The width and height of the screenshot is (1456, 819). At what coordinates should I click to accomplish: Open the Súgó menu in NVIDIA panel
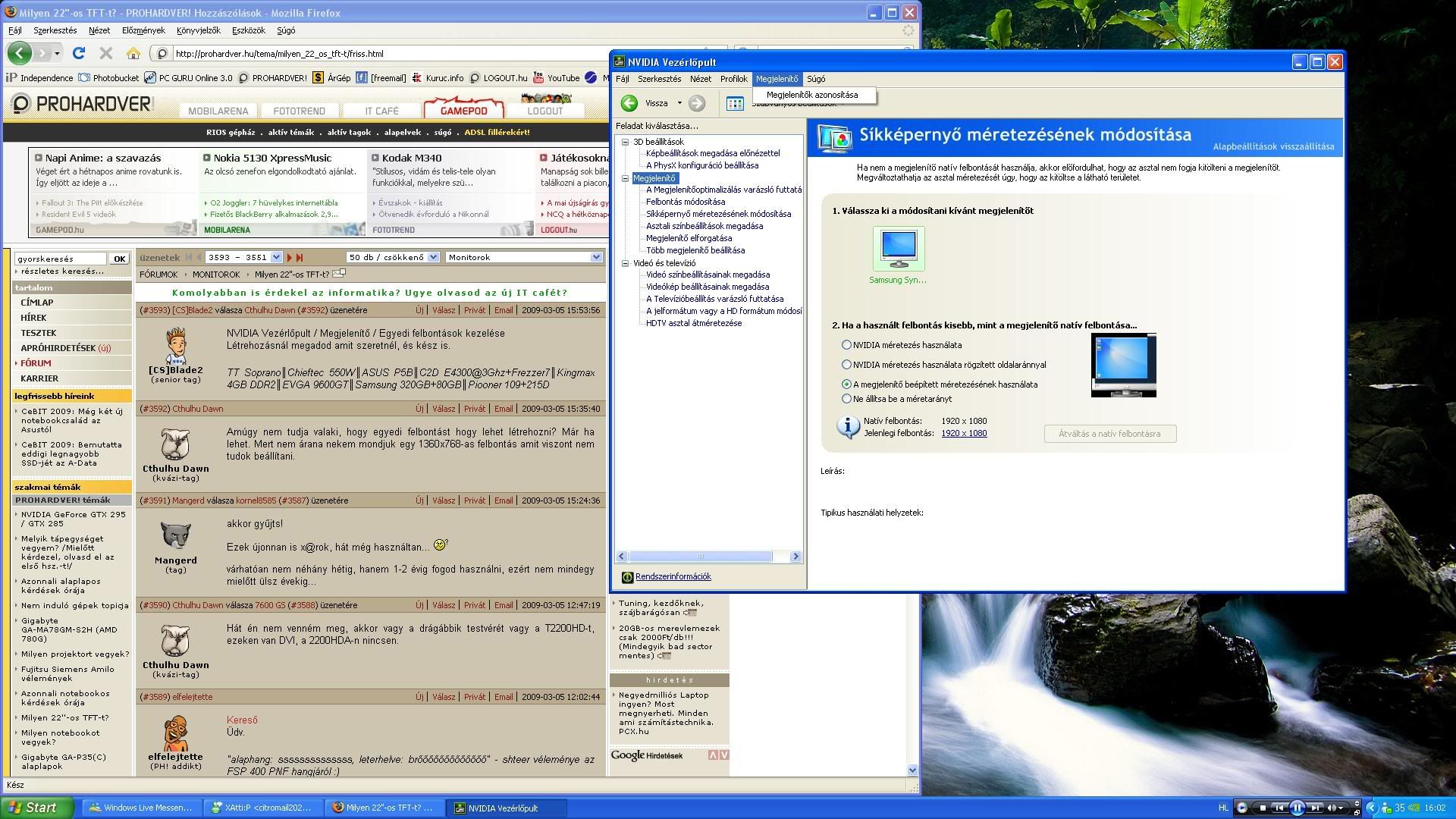(x=816, y=79)
